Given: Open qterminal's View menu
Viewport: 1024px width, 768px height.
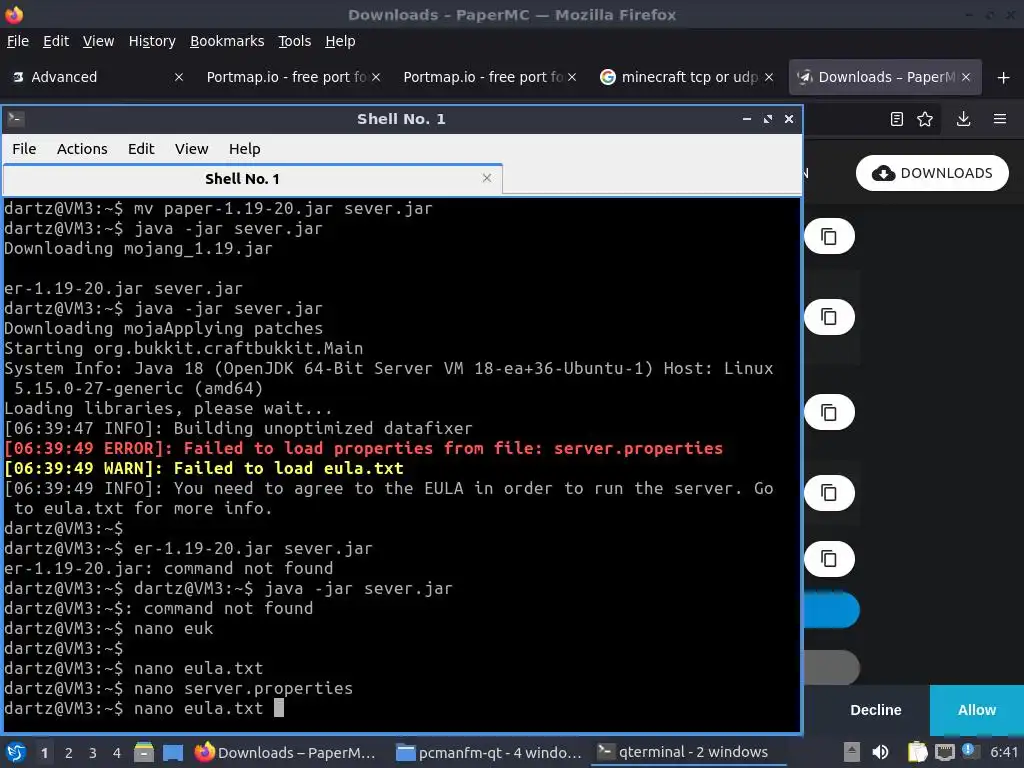Looking at the screenshot, I should 191,149.
